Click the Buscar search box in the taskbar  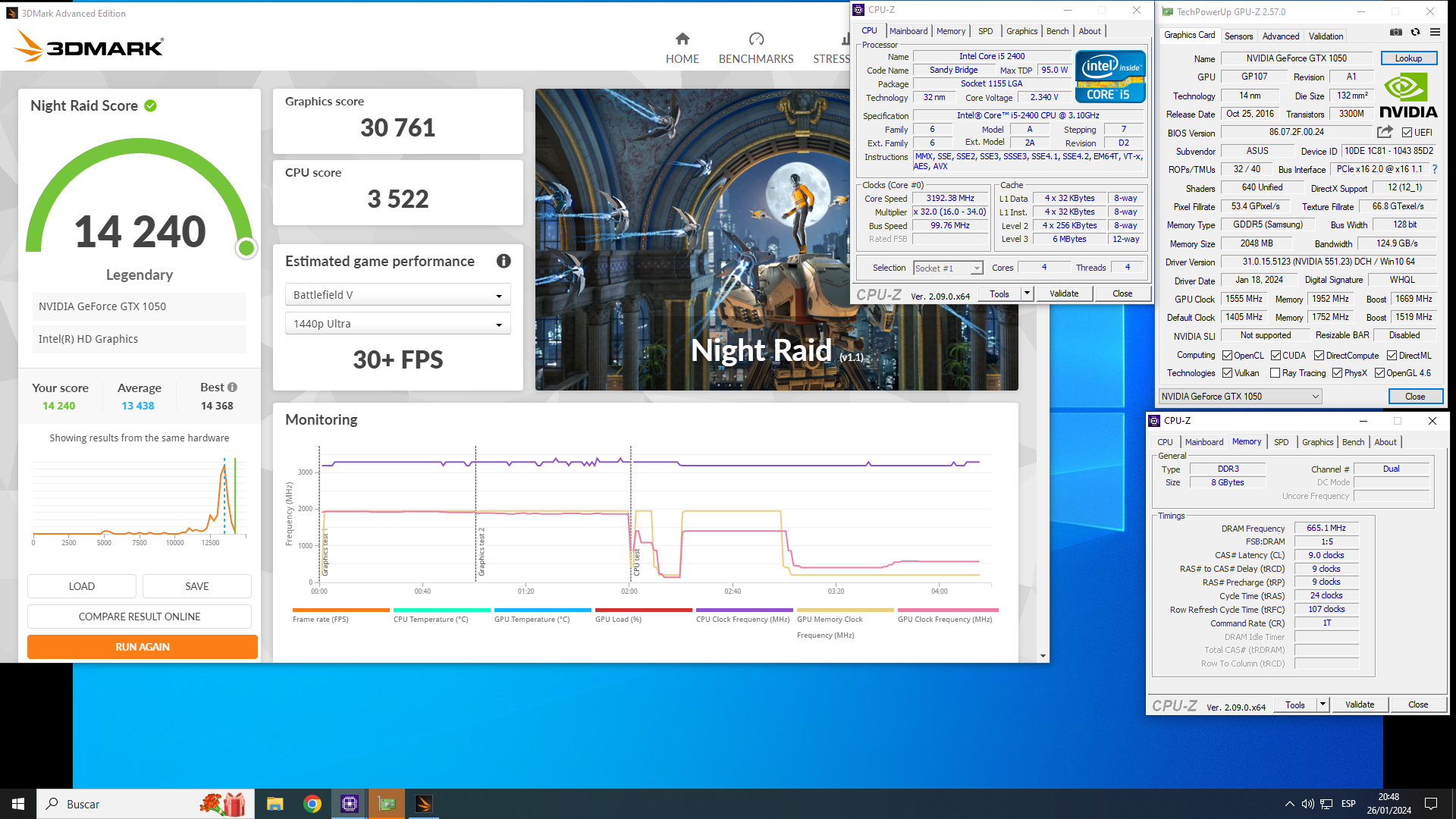tap(147, 804)
